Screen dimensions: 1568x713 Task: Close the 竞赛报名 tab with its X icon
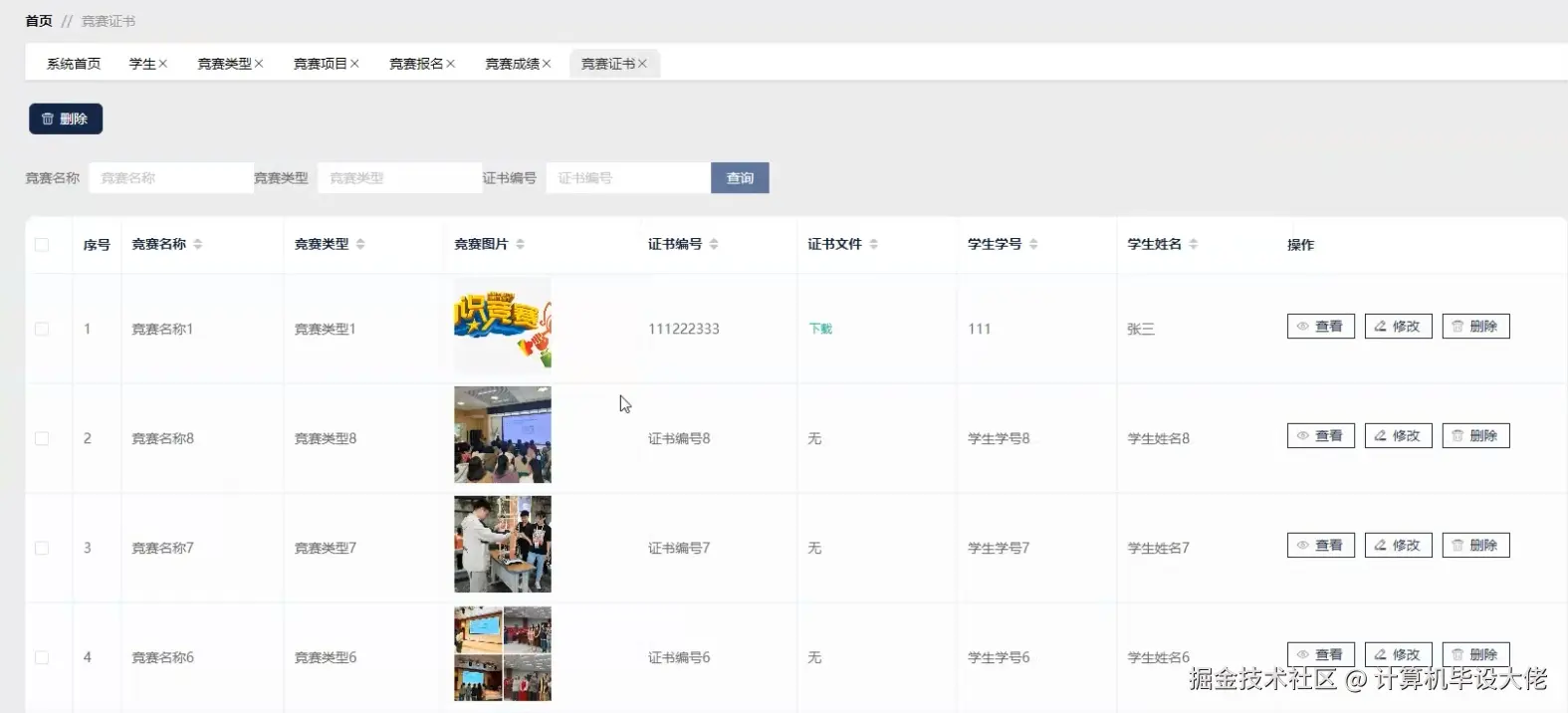(450, 64)
